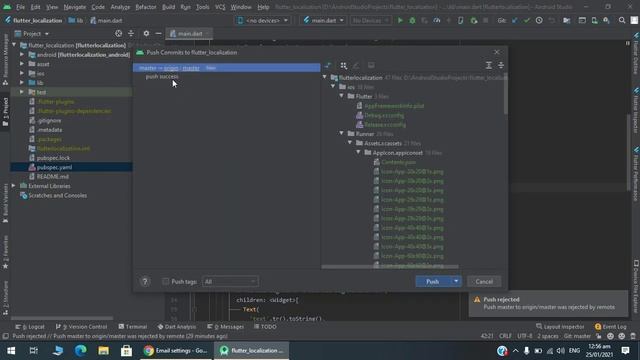Click Git commit checkmark icon
The width and height of the screenshot is (640, 360).
coord(527,20)
